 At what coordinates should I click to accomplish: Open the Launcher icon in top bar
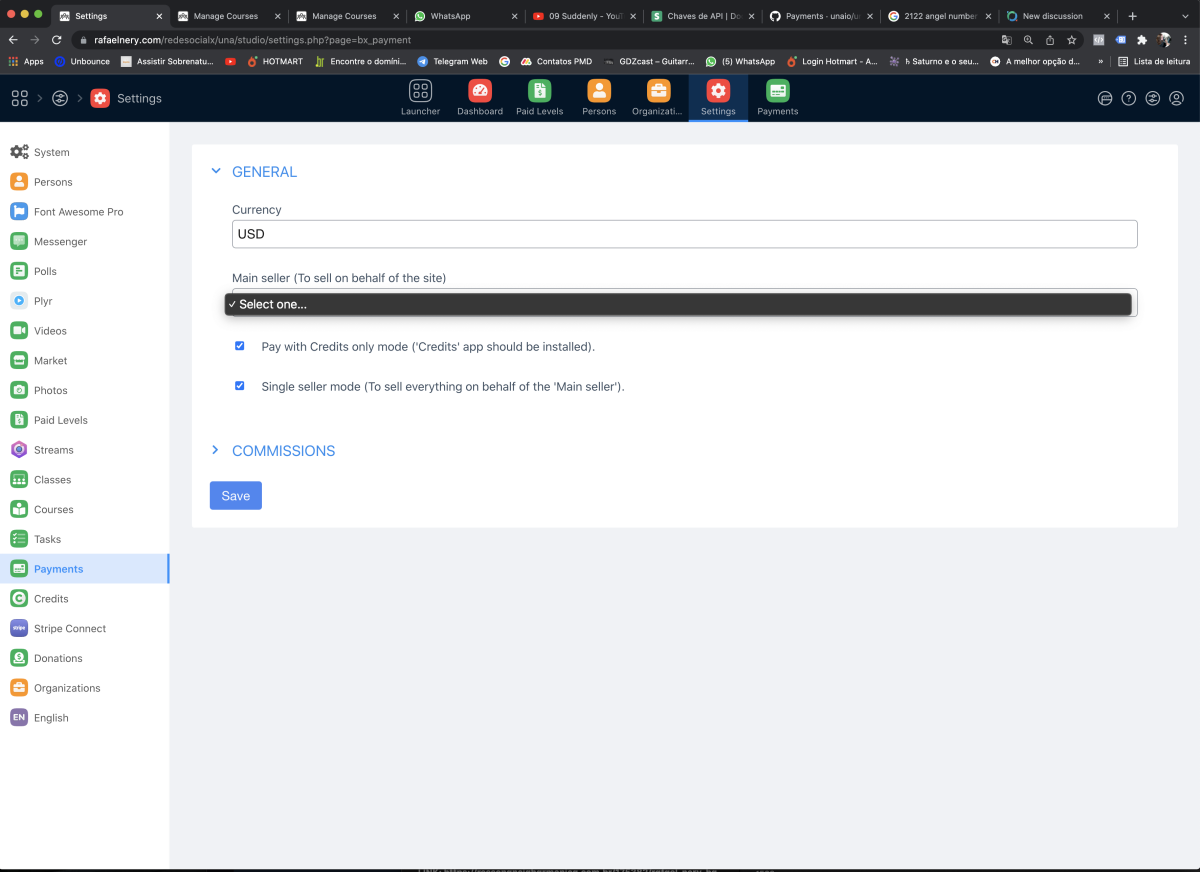tap(420, 92)
